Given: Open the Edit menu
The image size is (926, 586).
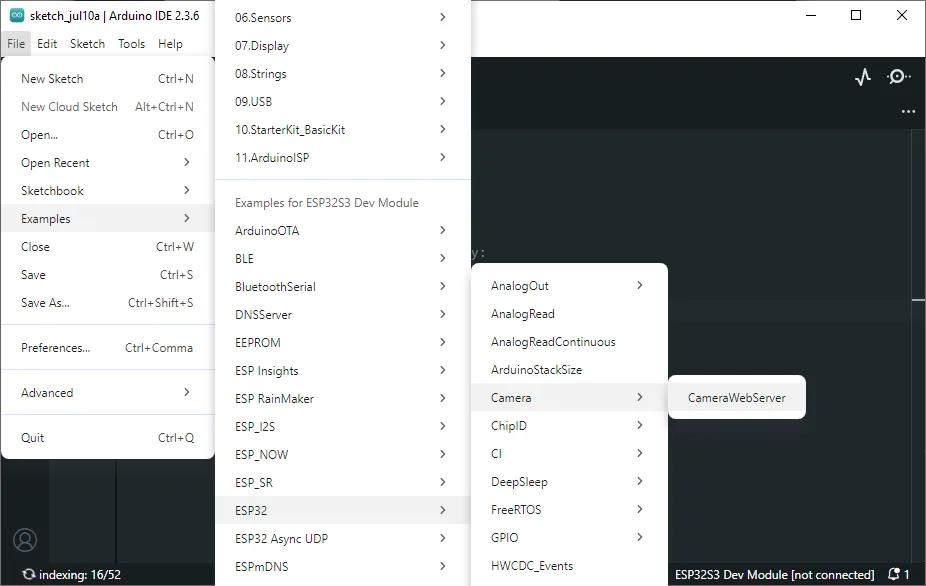Looking at the screenshot, I should pyautogui.click(x=47, y=44).
